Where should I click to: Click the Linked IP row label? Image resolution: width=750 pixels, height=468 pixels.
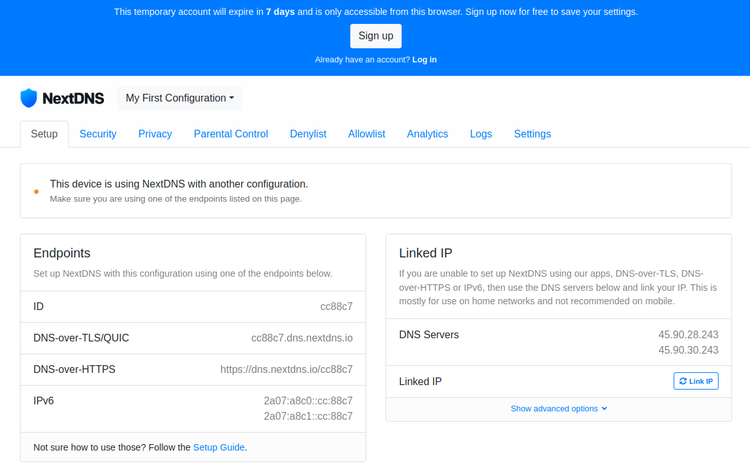click(420, 382)
